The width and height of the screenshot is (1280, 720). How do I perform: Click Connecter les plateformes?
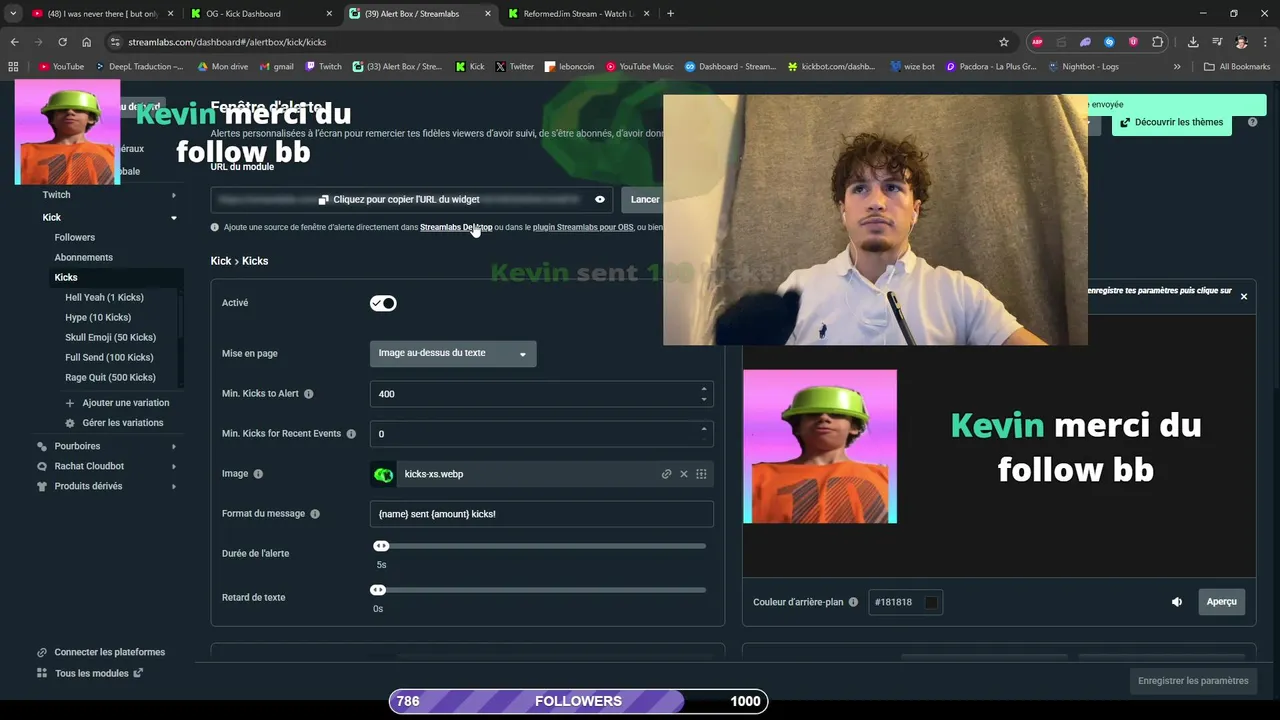tap(101, 652)
